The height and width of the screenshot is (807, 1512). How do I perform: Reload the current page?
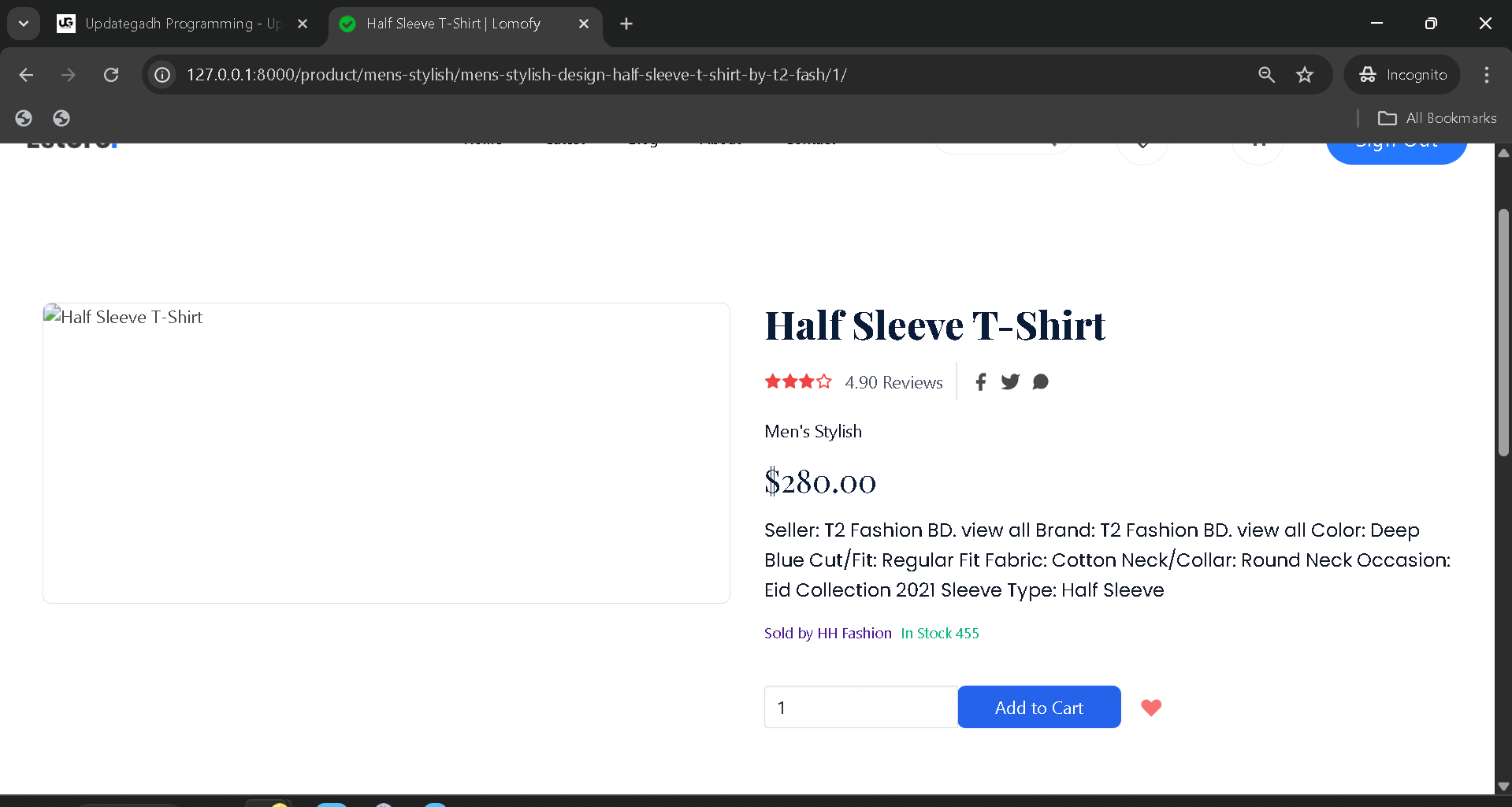coord(111,74)
